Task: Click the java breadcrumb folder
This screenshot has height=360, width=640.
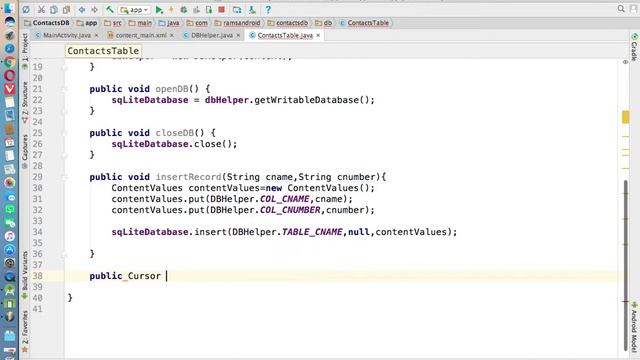Action: coord(169,23)
